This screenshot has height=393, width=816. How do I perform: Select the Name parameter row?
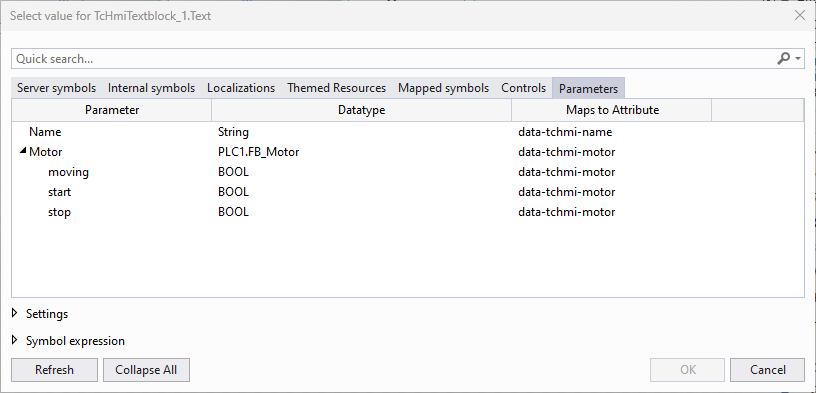coord(407,132)
